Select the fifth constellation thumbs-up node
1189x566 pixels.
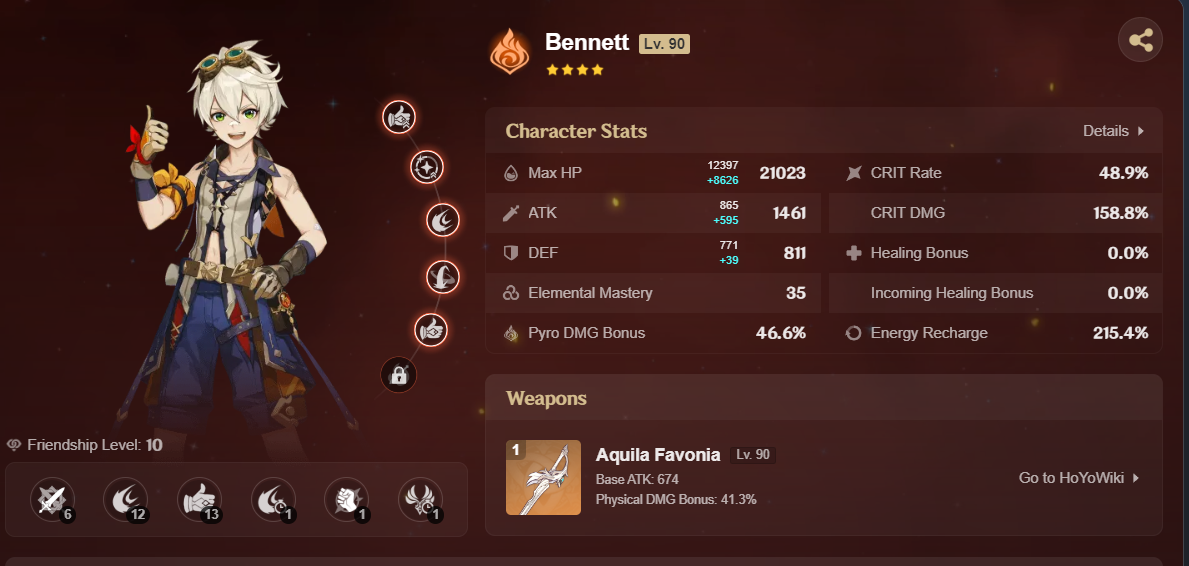(431, 331)
